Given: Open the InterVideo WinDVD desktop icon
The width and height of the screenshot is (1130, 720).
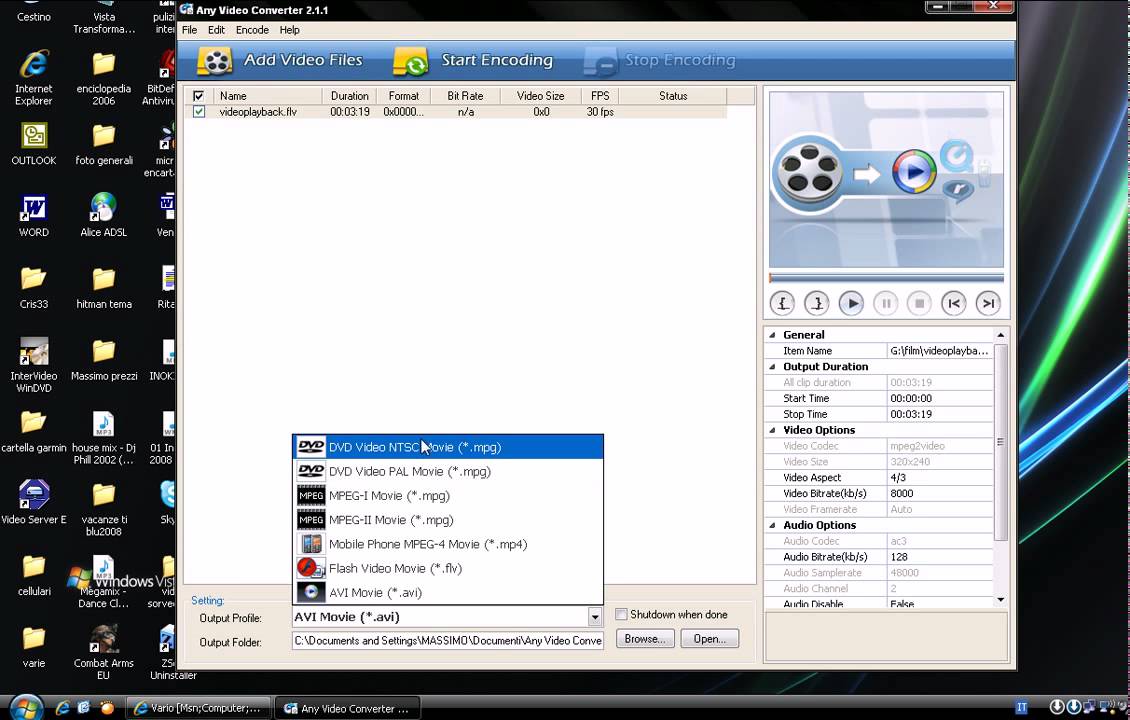Looking at the screenshot, I should coord(34,364).
